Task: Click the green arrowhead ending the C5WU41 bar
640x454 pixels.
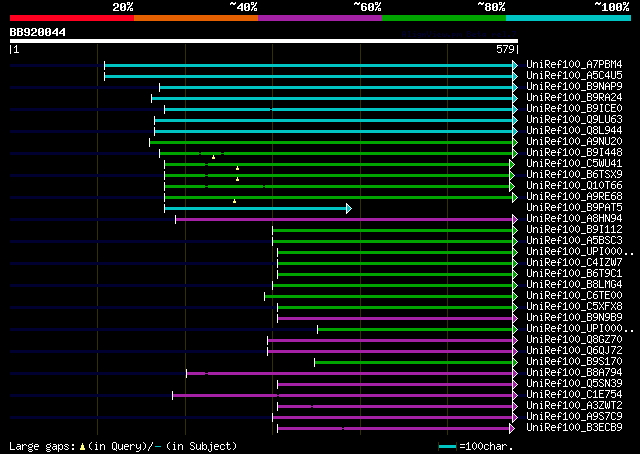Action: click(x=512, y=165)
